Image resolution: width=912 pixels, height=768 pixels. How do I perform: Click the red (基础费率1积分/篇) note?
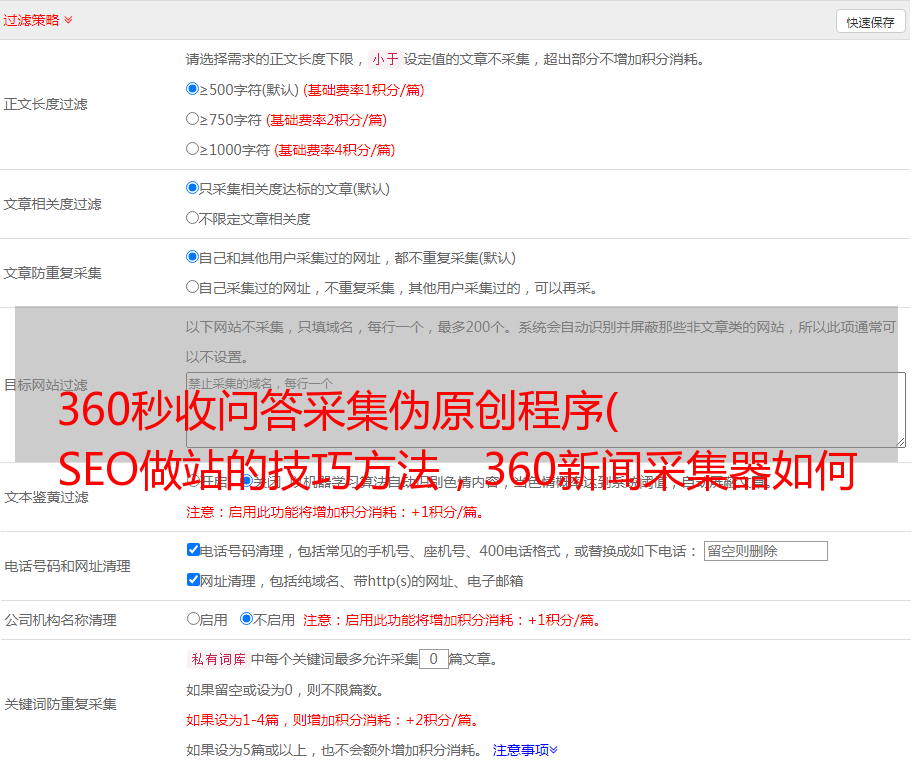[364, 90]
